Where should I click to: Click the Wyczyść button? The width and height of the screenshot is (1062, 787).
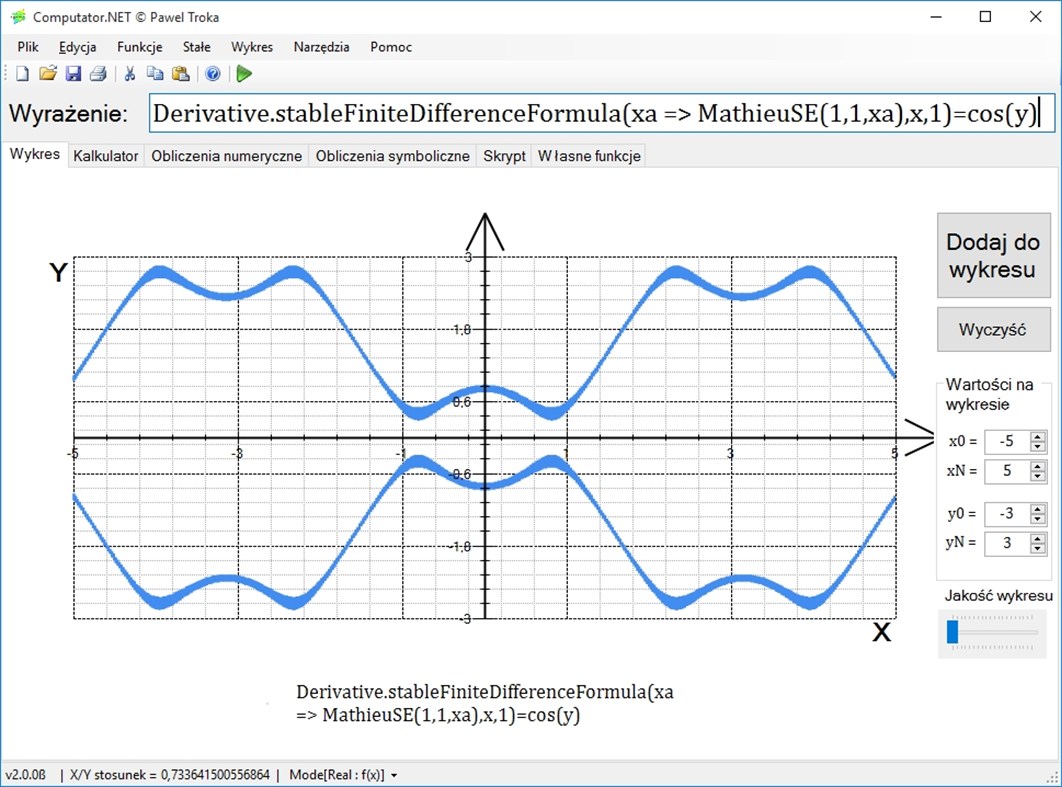coord(993,330)
